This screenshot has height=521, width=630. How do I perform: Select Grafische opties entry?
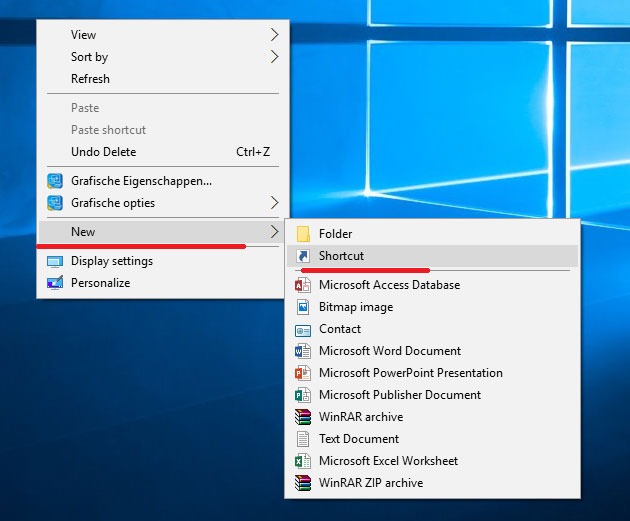tap(163, 203)
